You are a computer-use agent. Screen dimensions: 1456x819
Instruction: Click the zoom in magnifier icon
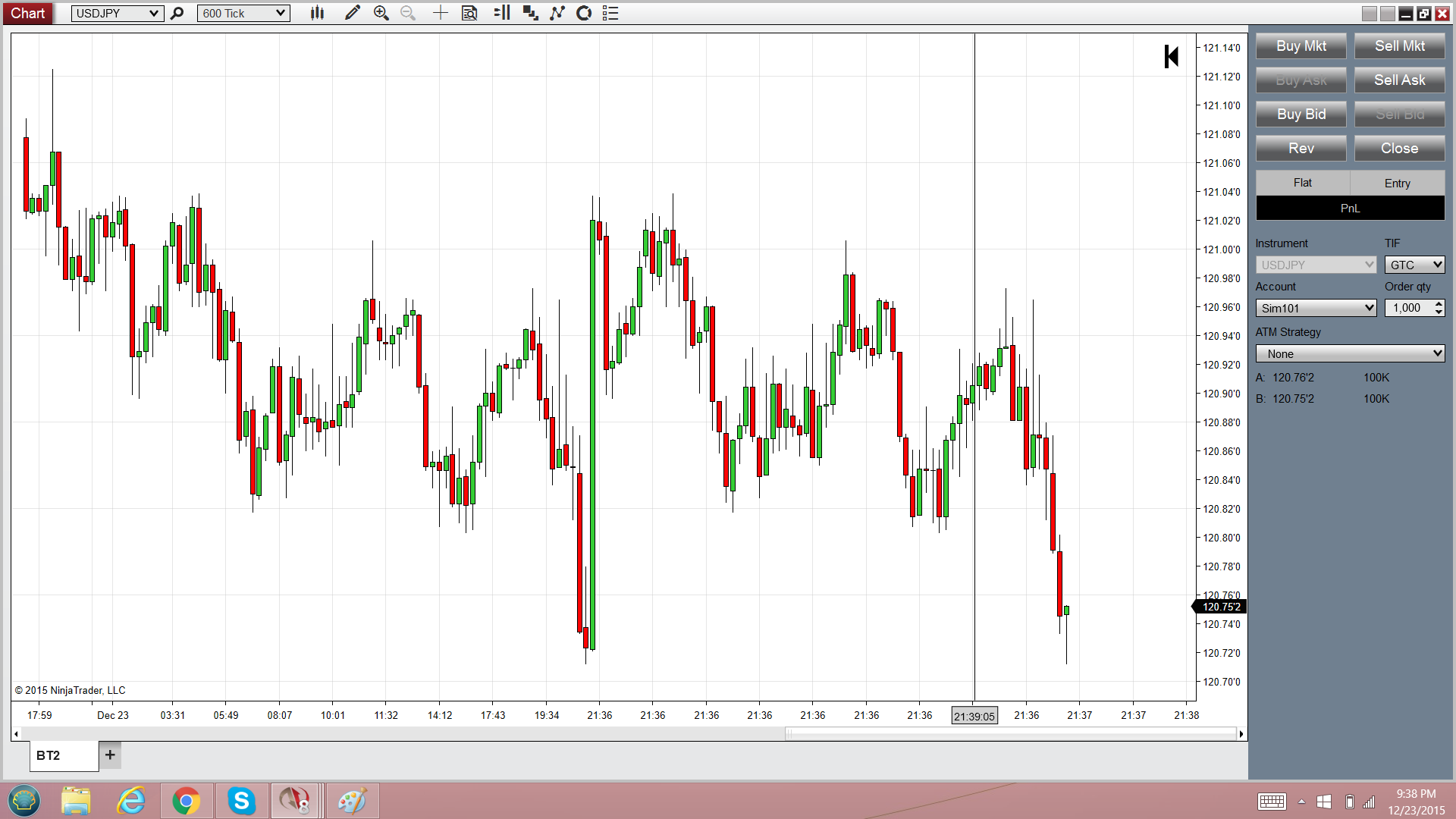pyautogui.click(x=381, y=13)
